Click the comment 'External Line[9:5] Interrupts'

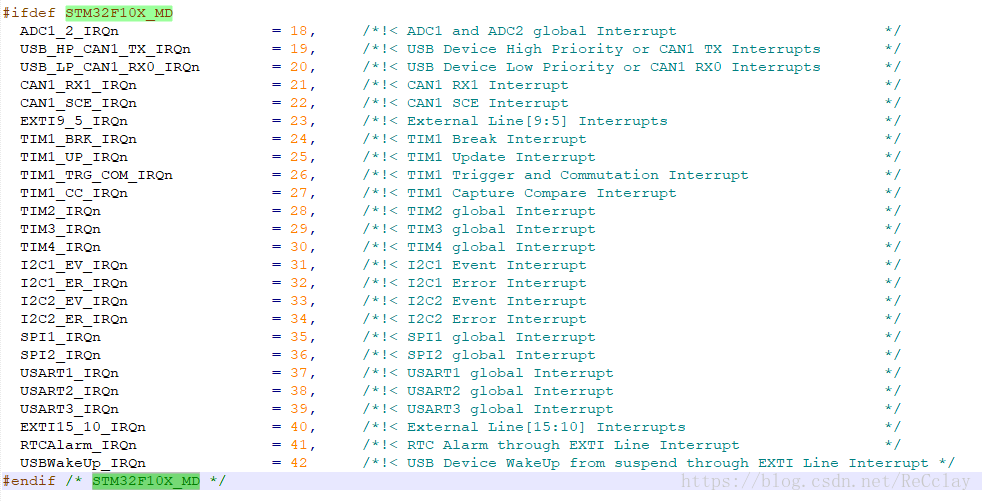[537, 121]
